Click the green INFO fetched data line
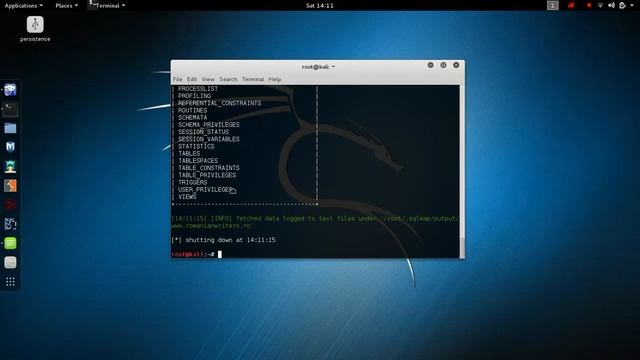This screenshot has height=360, width=640. click(x=315, y=222)
